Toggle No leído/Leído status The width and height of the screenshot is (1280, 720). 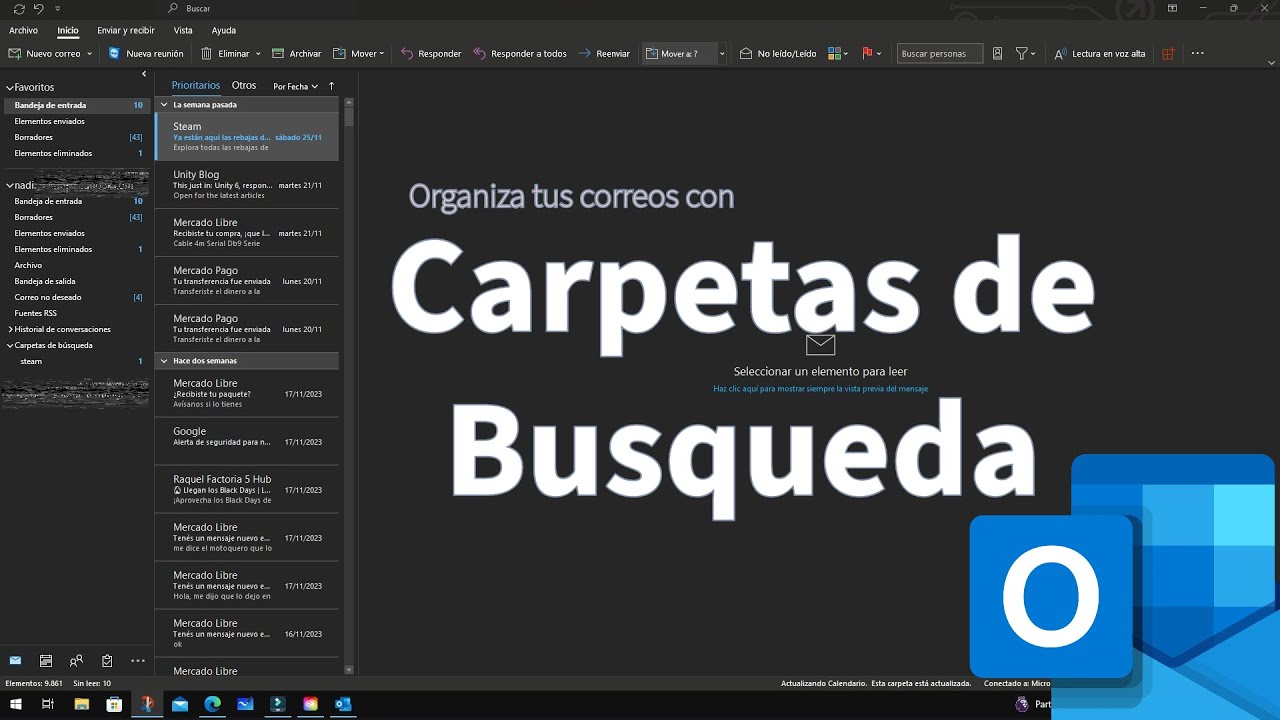coord(778,54)
